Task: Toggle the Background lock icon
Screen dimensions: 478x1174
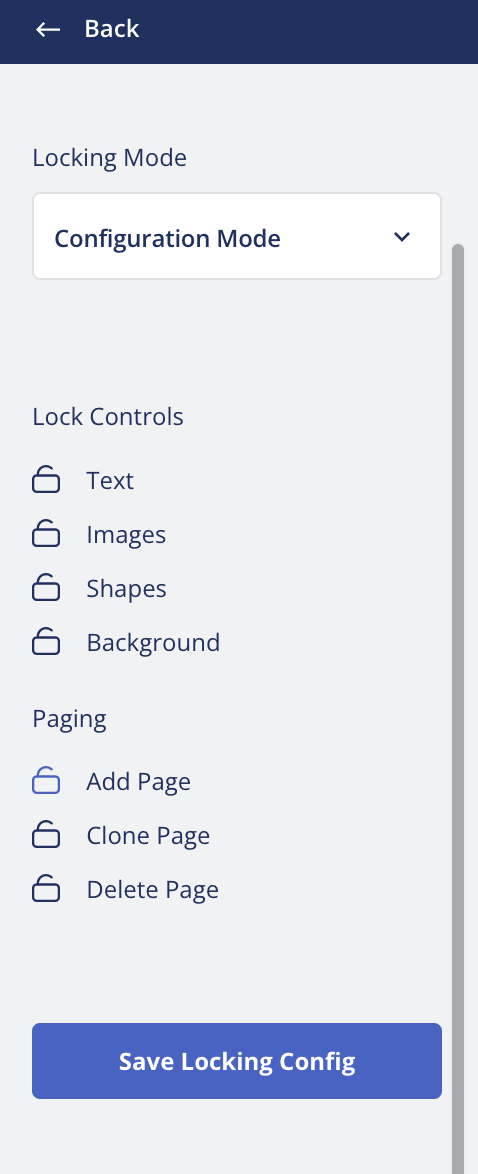Action: [x=46, y=642]
